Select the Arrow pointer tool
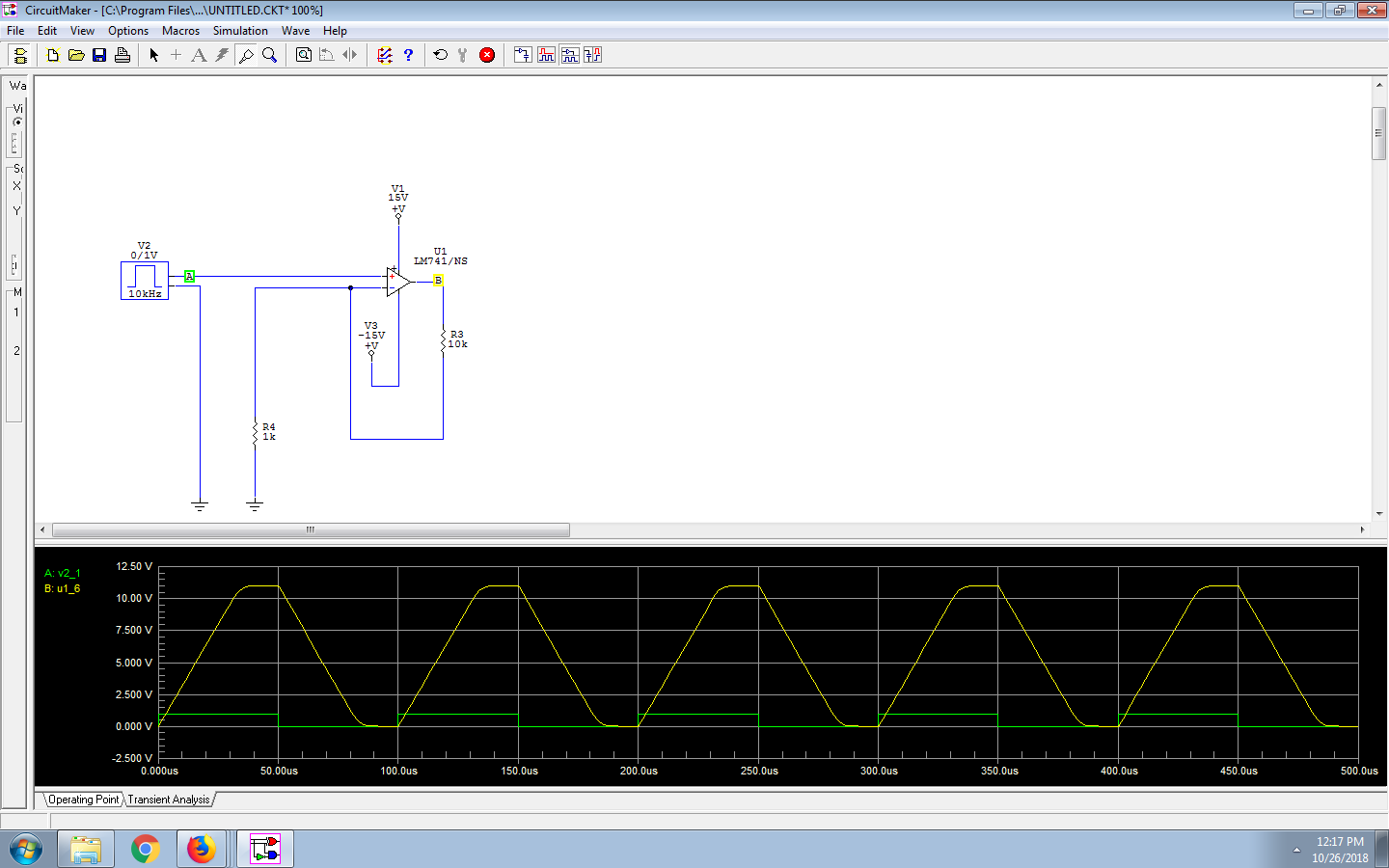Screen dimensions: 1389x868 tap(153, 55)
